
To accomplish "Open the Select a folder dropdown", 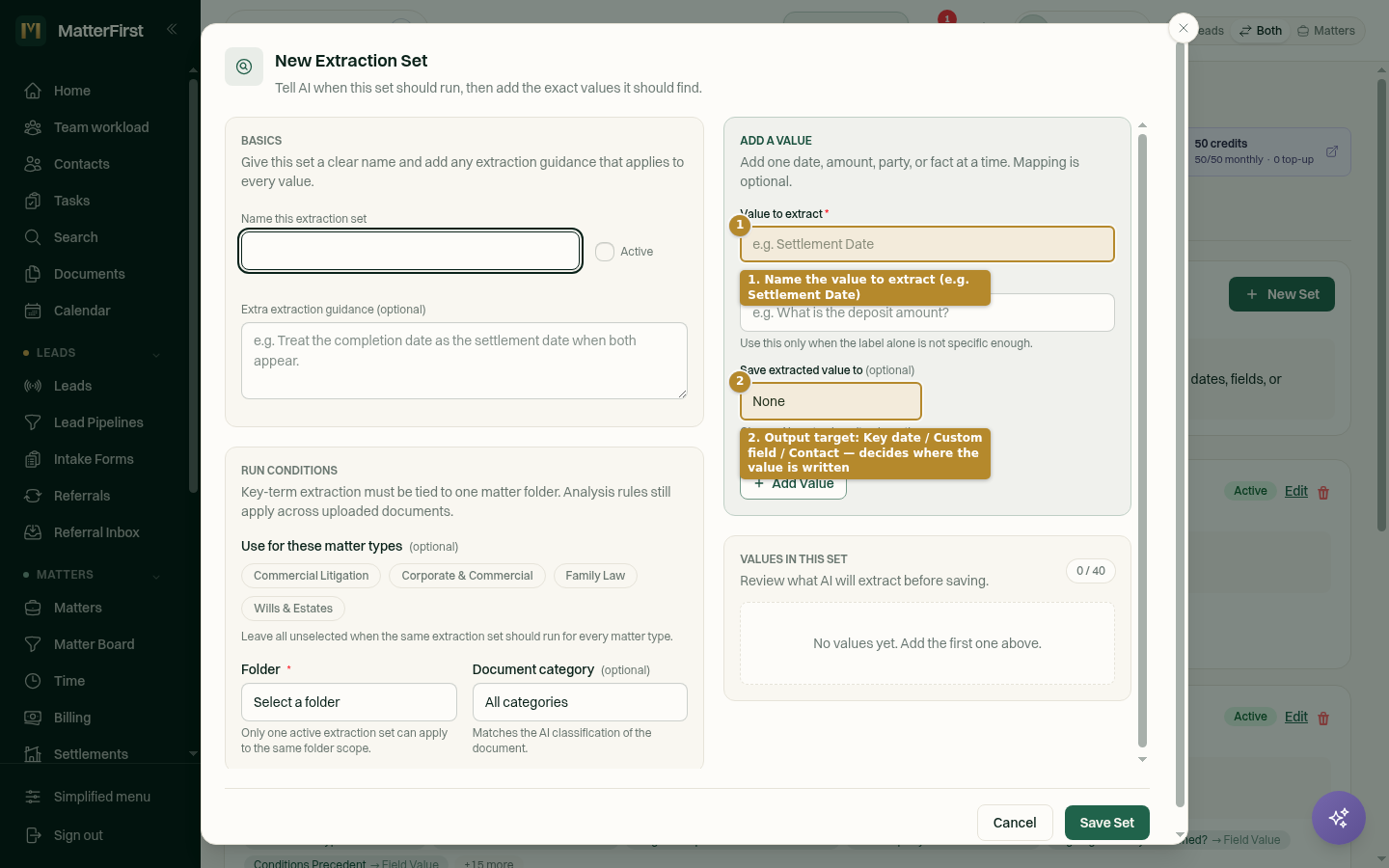I will tap(348, 702).
